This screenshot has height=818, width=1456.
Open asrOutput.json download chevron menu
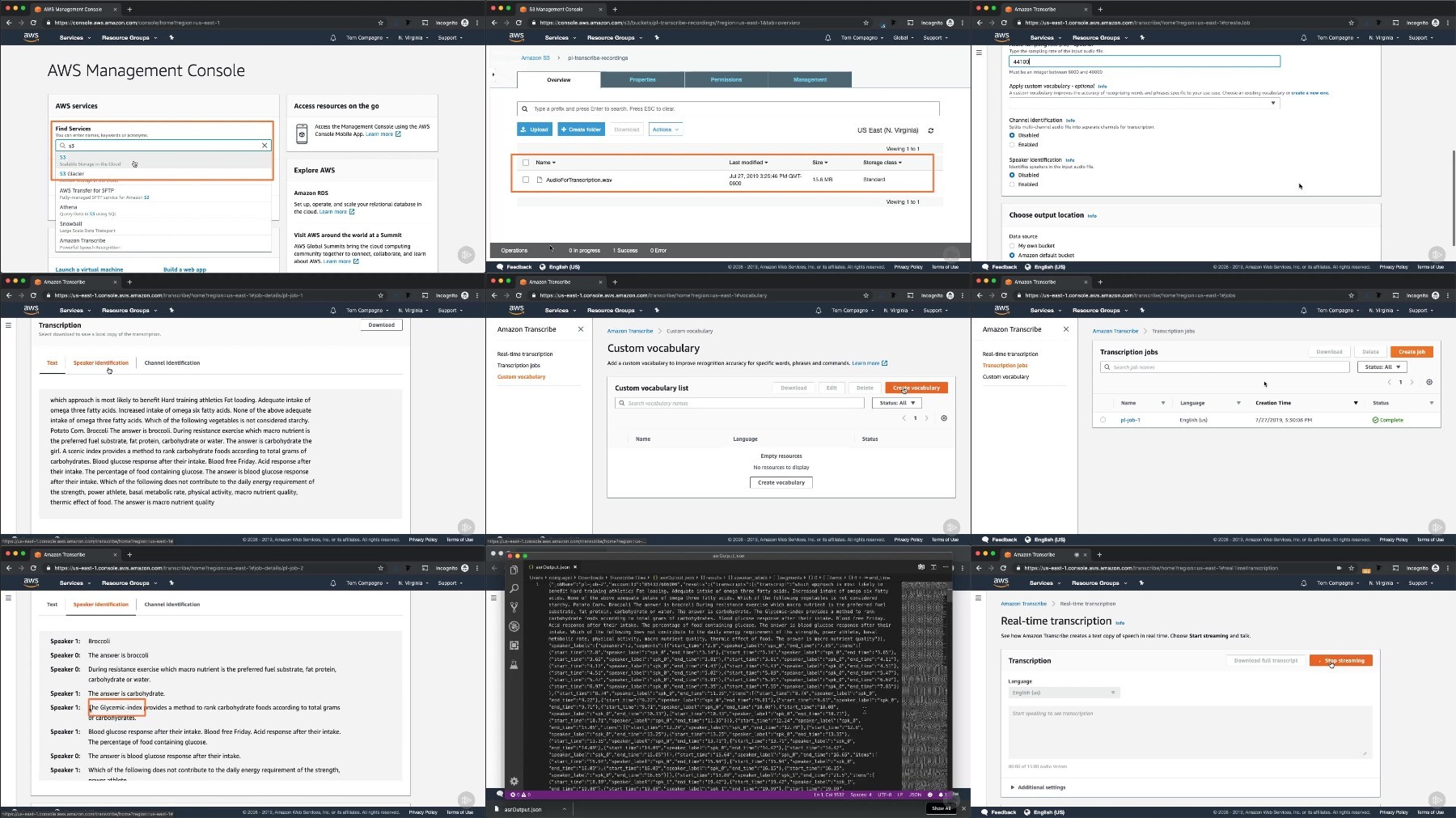(565, 809)
